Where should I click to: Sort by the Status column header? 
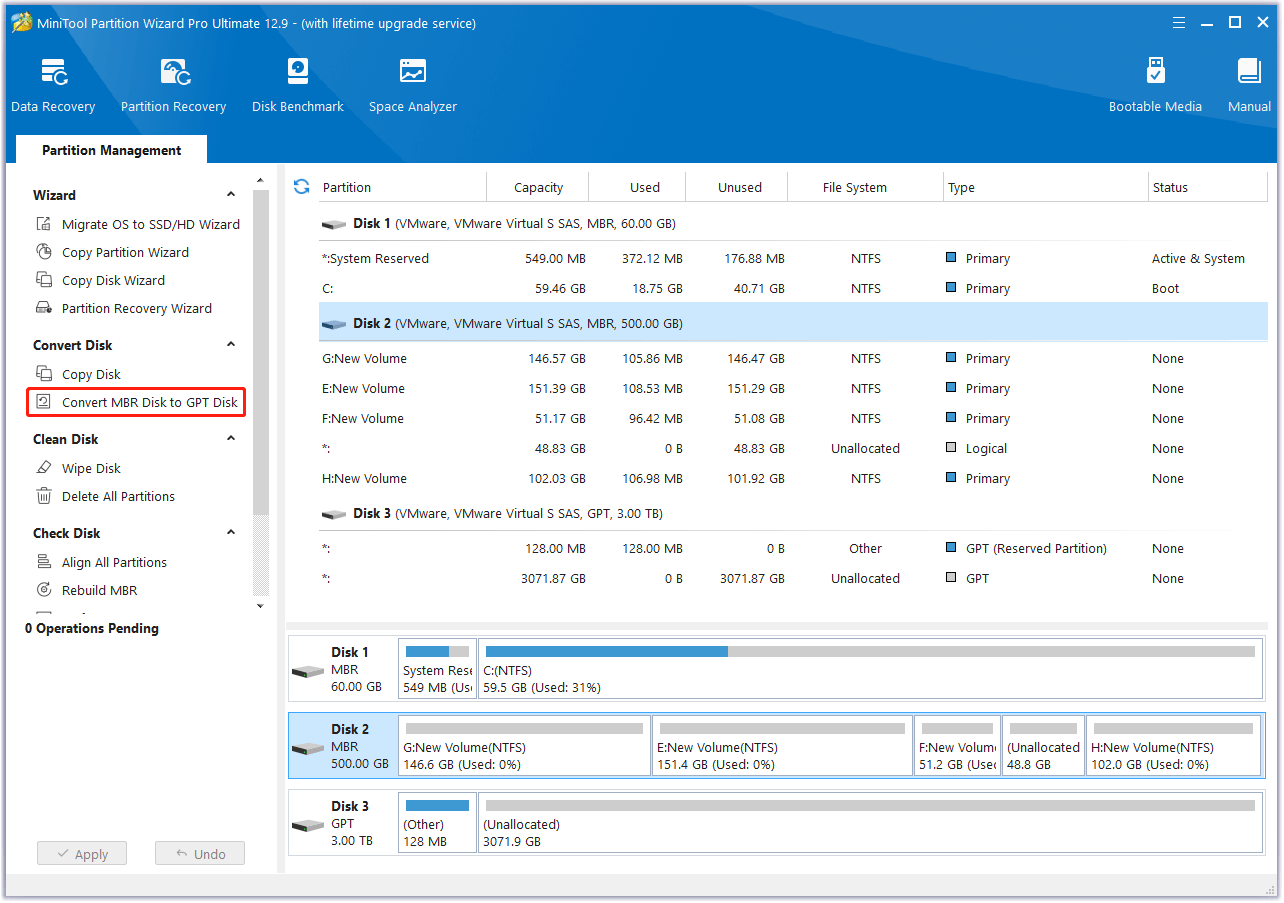point(1208,187)
